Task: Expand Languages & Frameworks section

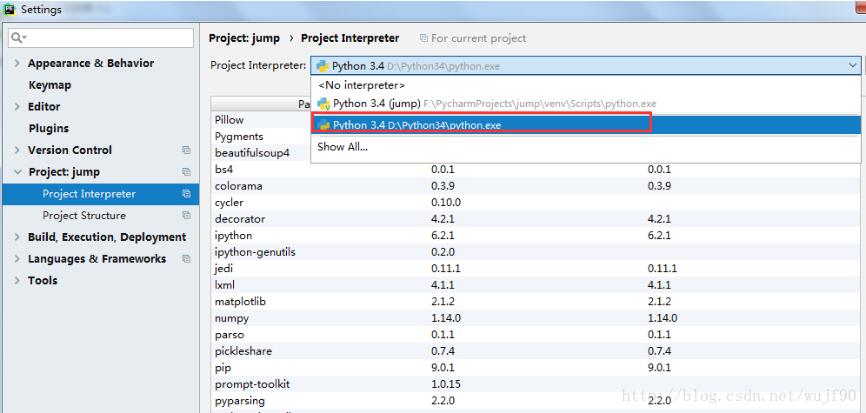Action: 17,259
